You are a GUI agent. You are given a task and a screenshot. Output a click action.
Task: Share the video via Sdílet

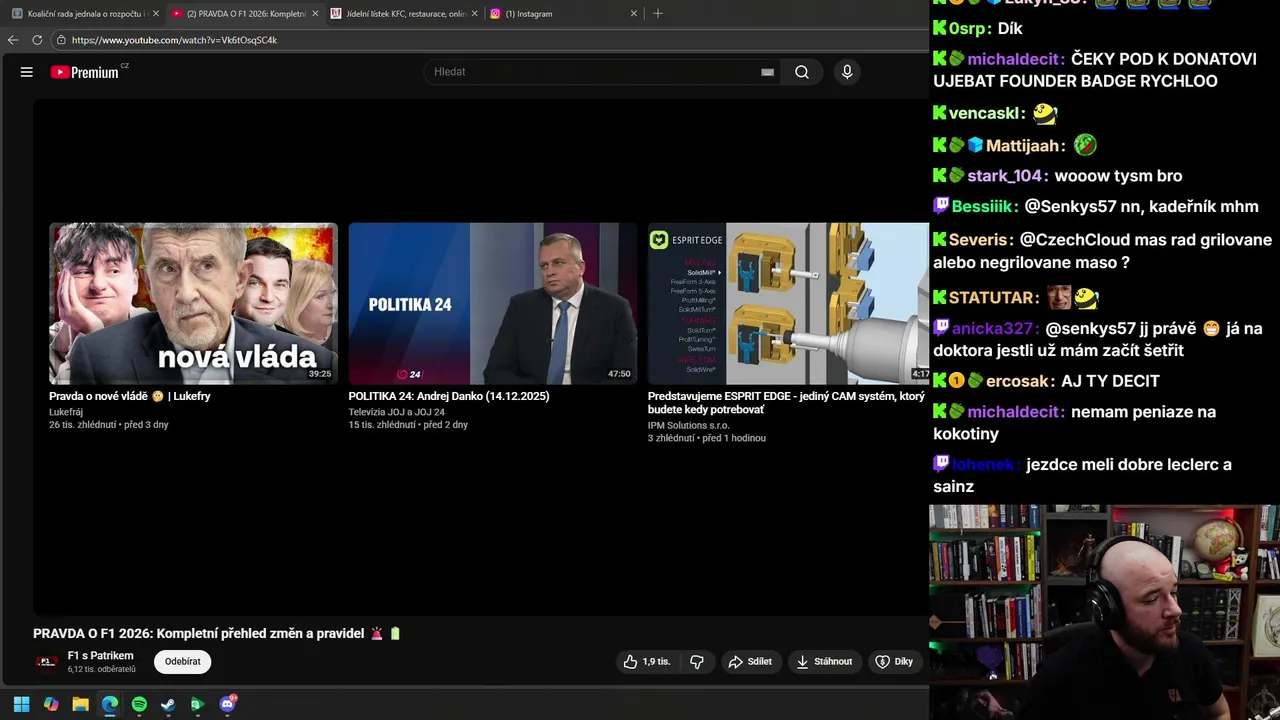coord(750,661)
